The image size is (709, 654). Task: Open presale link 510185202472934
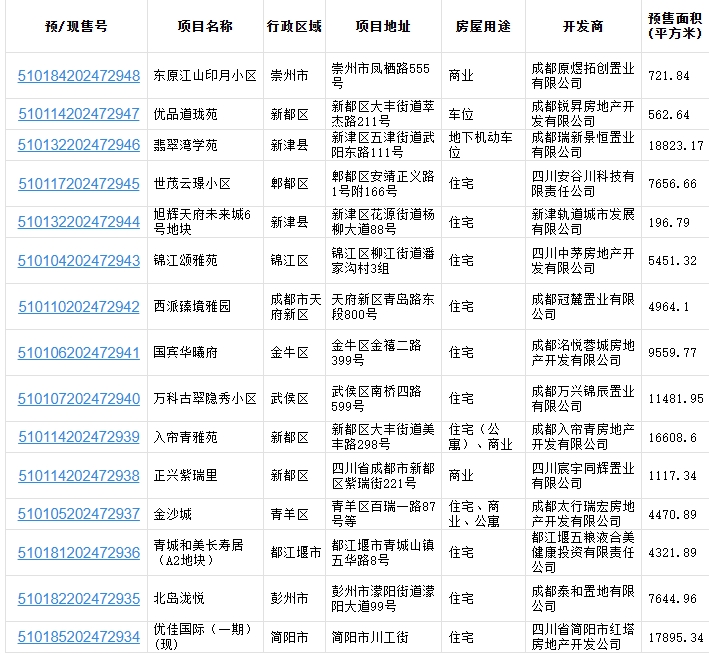[79, 637]
